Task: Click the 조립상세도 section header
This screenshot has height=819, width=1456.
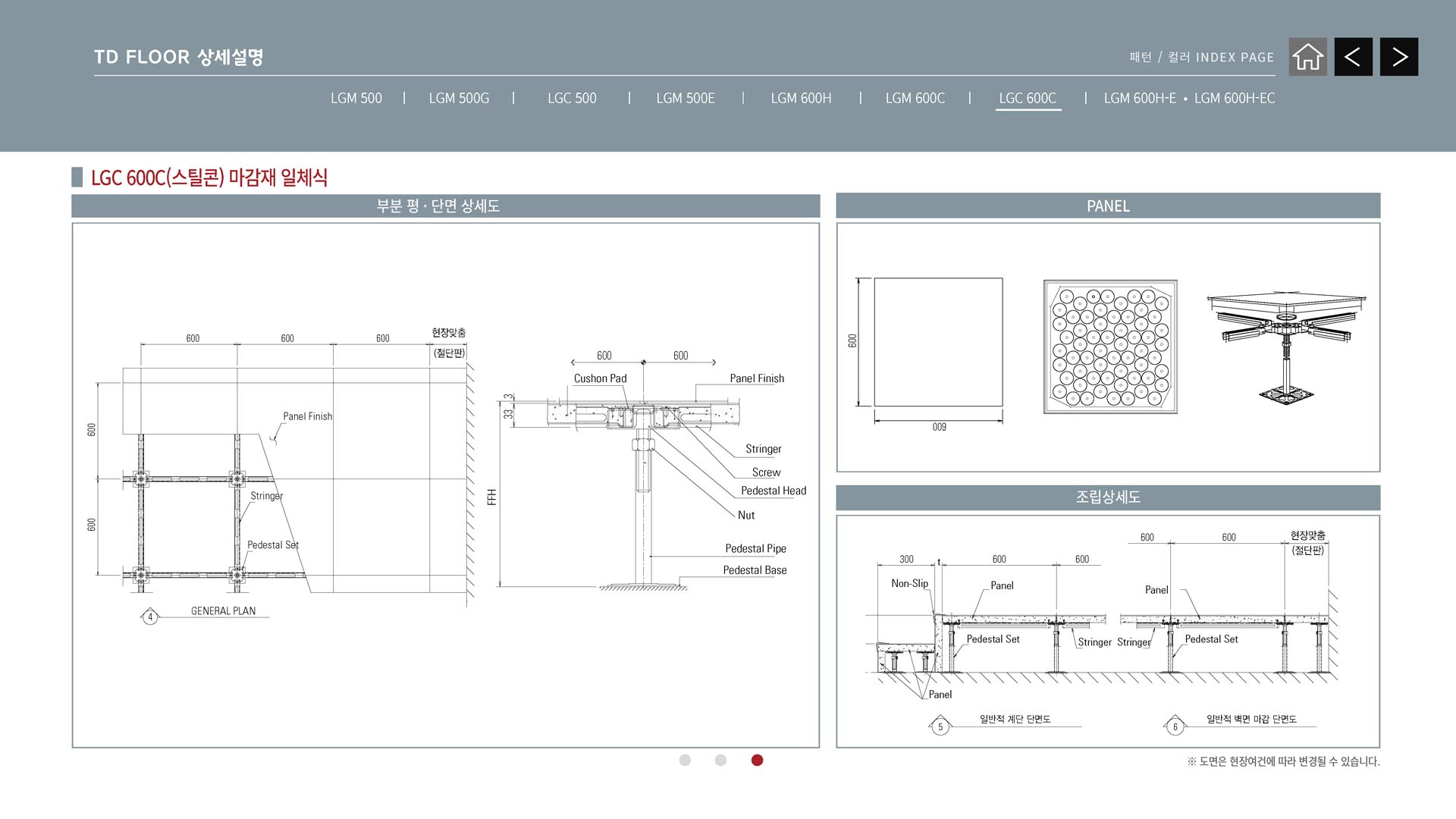Action: [1108, 497]
